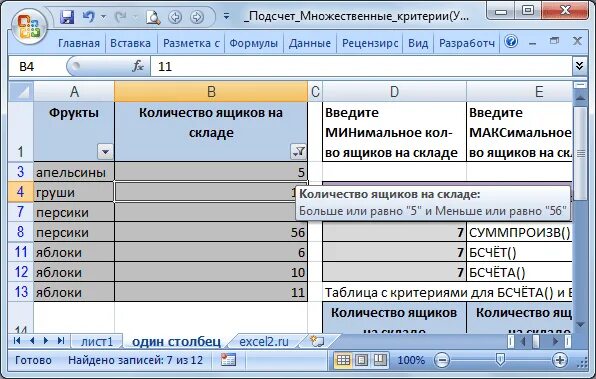Select column E header

point(520,92)
